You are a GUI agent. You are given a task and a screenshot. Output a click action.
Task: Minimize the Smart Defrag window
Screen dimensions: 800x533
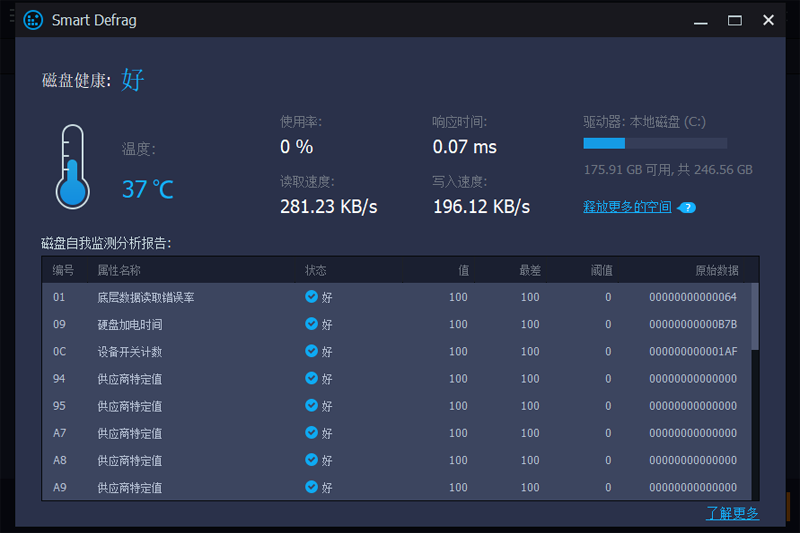click(x=701, y=20)
